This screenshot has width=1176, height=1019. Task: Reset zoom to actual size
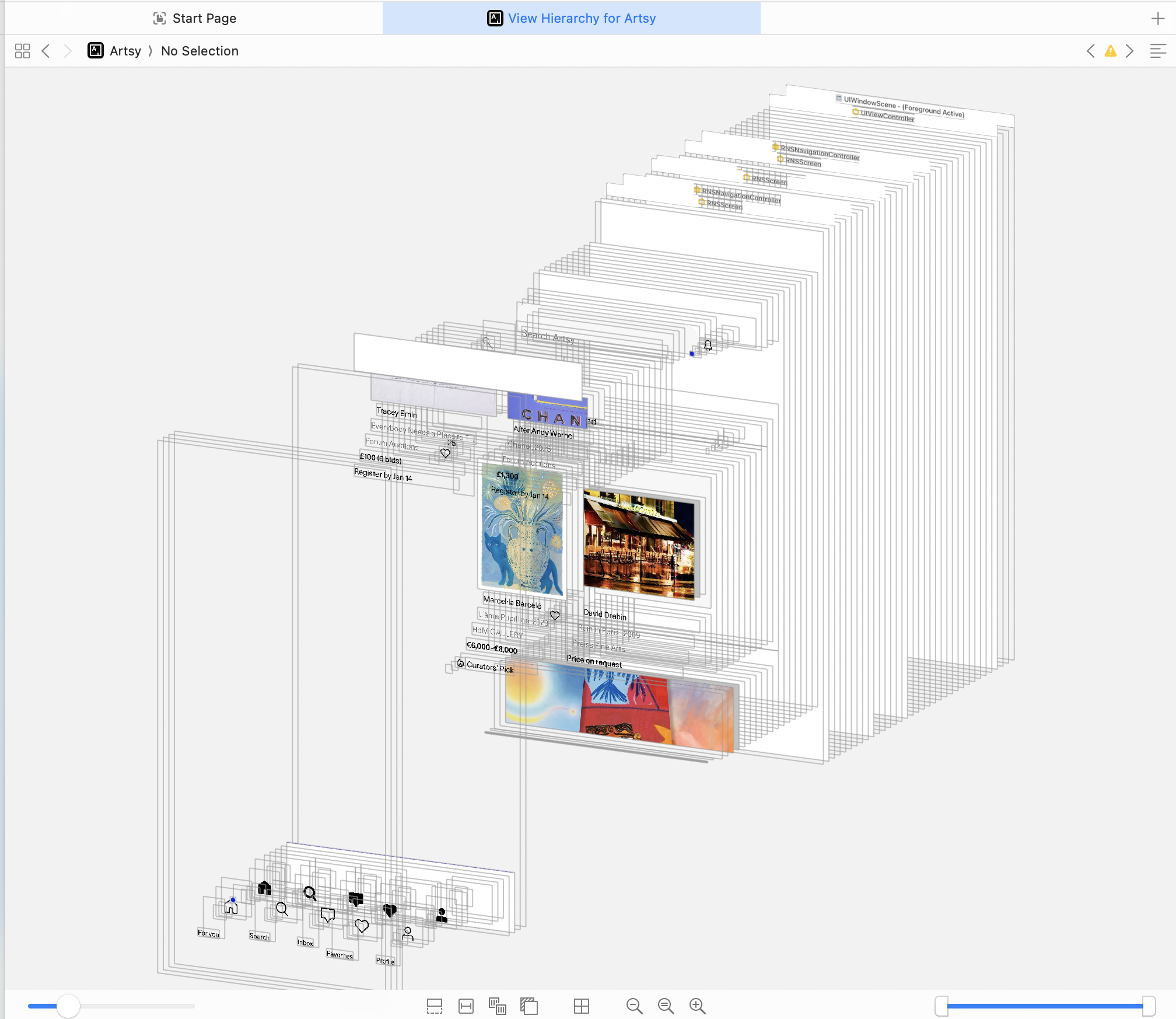point(666,1006)
